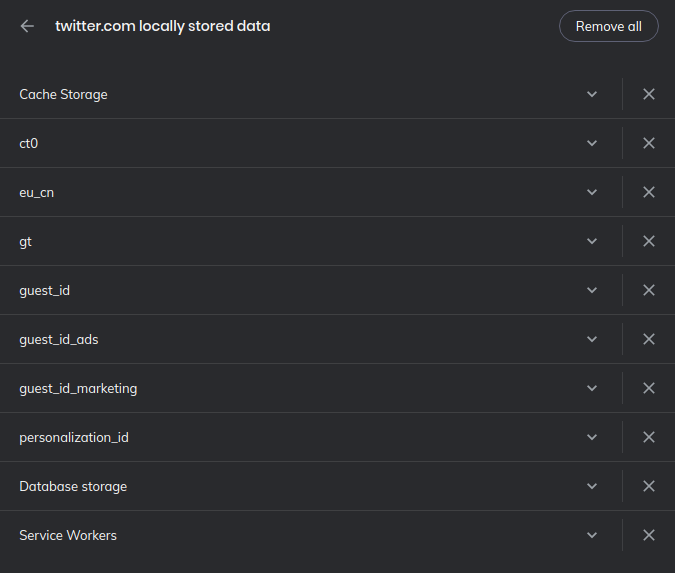
Task: Expand the eu_cn cookie details
Action: tap(592, 192)
